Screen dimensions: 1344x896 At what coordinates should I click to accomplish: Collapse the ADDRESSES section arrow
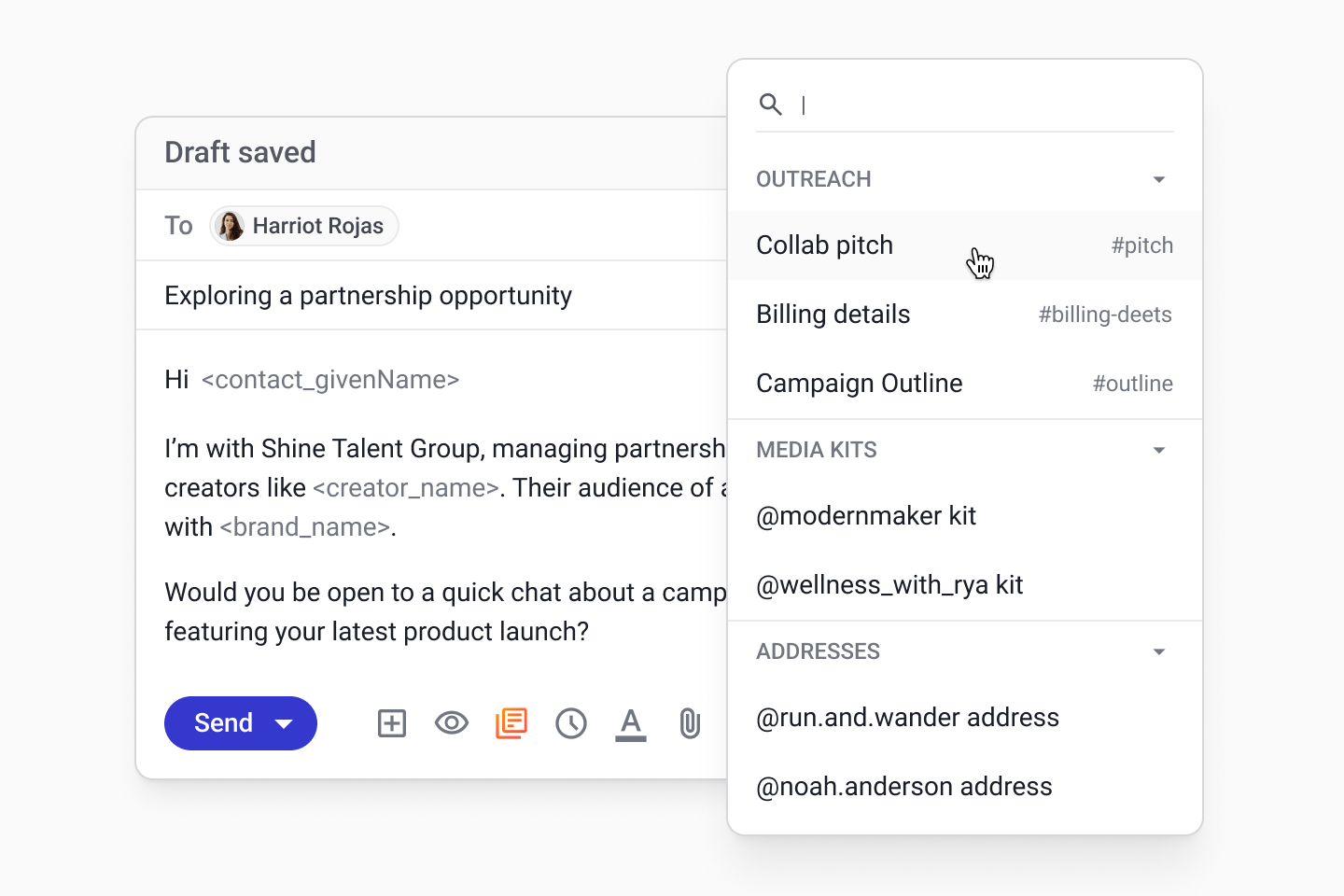[1159, 651]
